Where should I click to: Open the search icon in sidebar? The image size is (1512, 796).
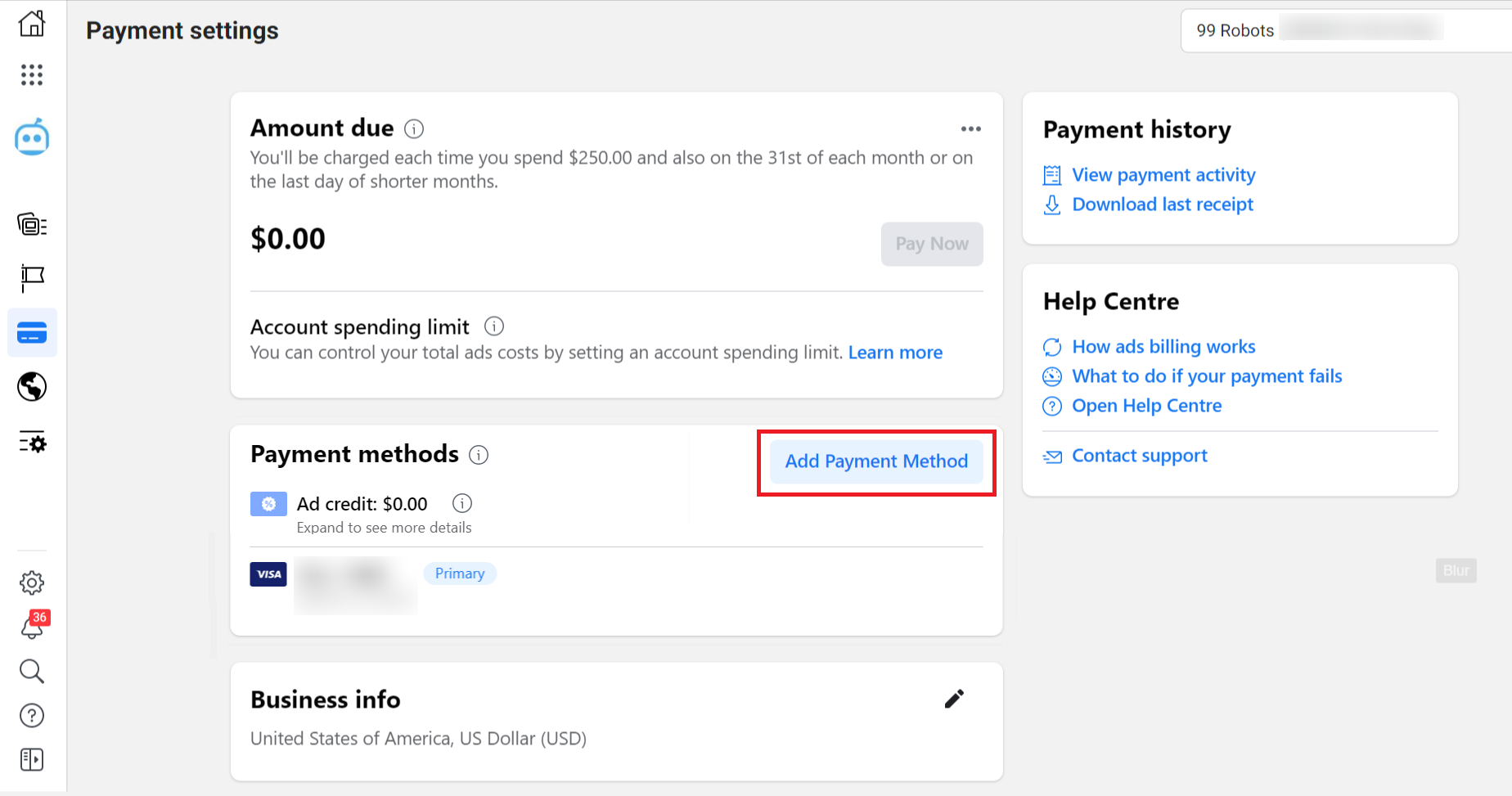pos(32,672)
